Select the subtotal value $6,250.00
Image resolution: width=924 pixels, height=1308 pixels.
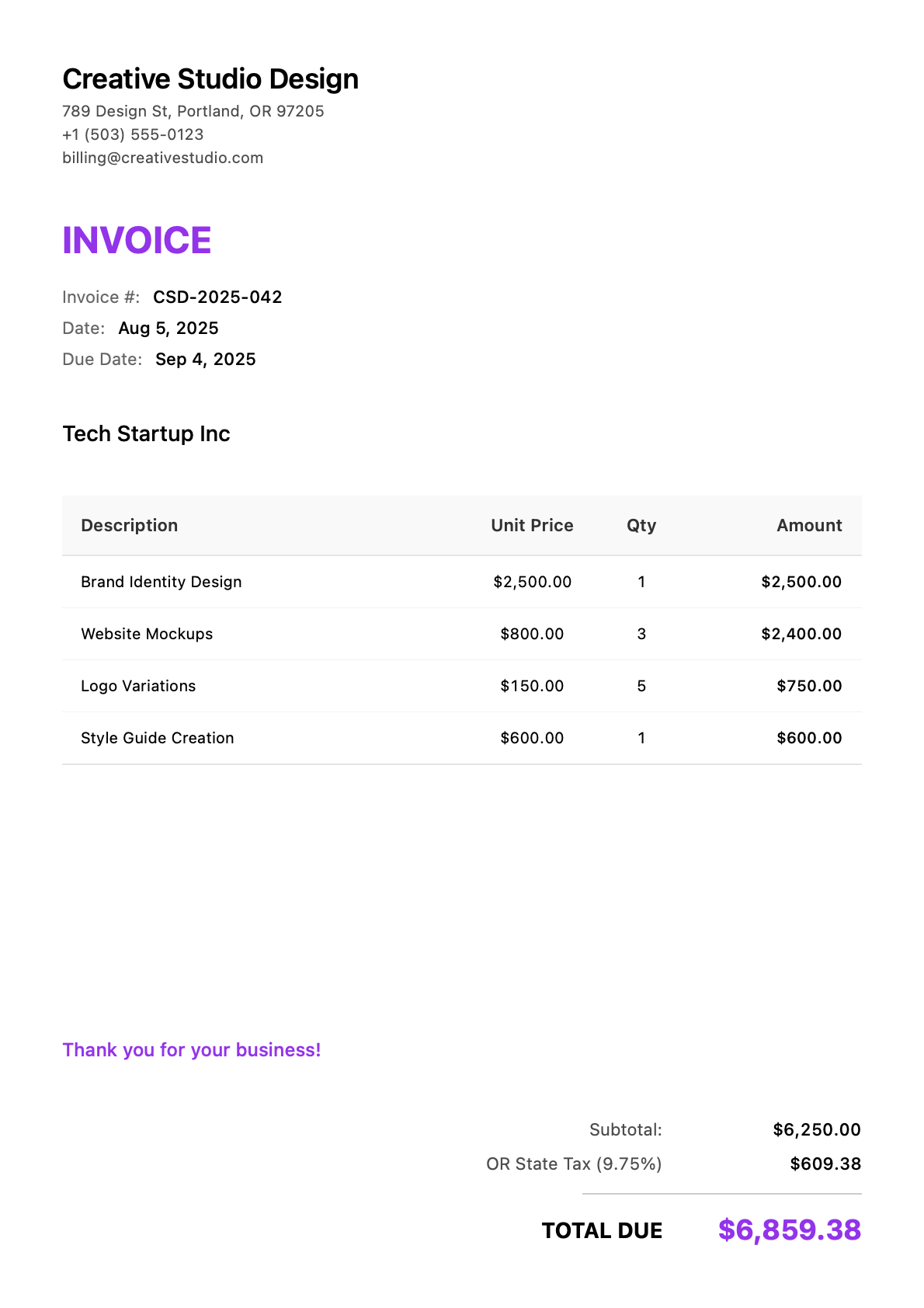[817, 1129]
